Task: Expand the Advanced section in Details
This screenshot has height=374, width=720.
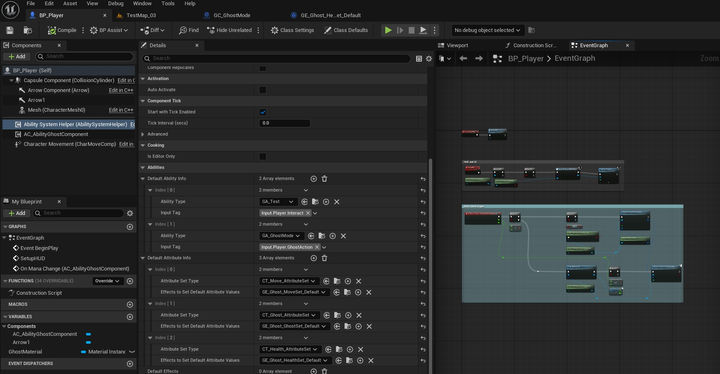Action: pyautogui.click(x=143, y=134)
